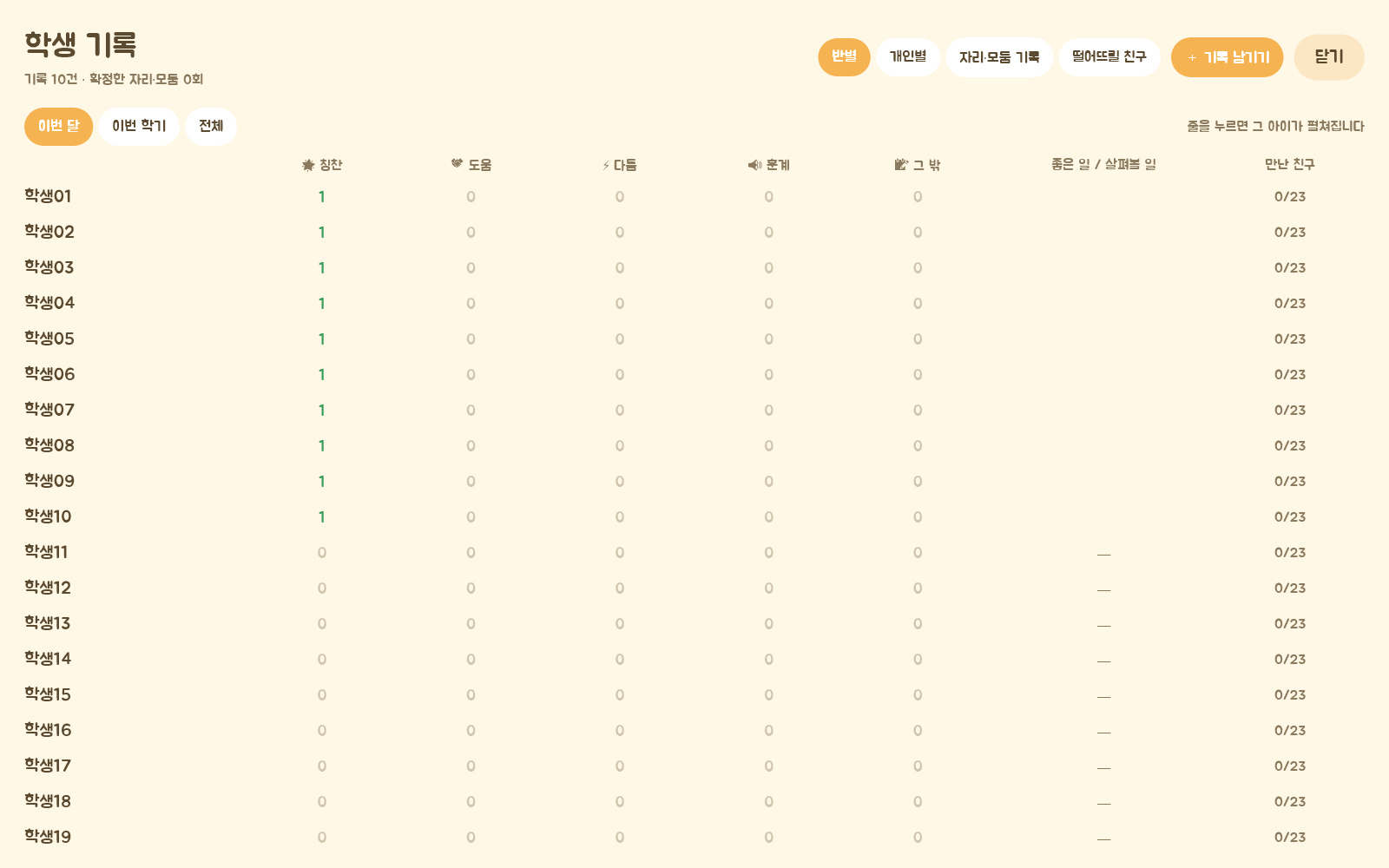Click student name 학생11
This screenshot has width=1389, height=868.
pyautogui.click(x=46, y=552)
